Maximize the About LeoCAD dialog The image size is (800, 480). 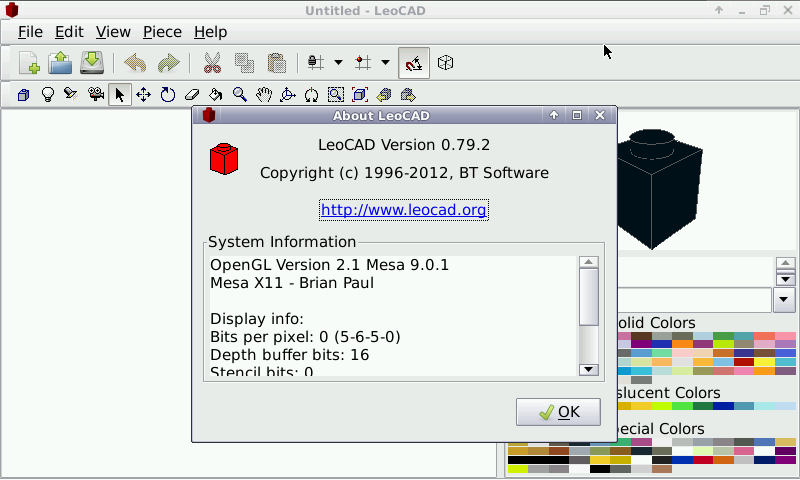point(577,116)
